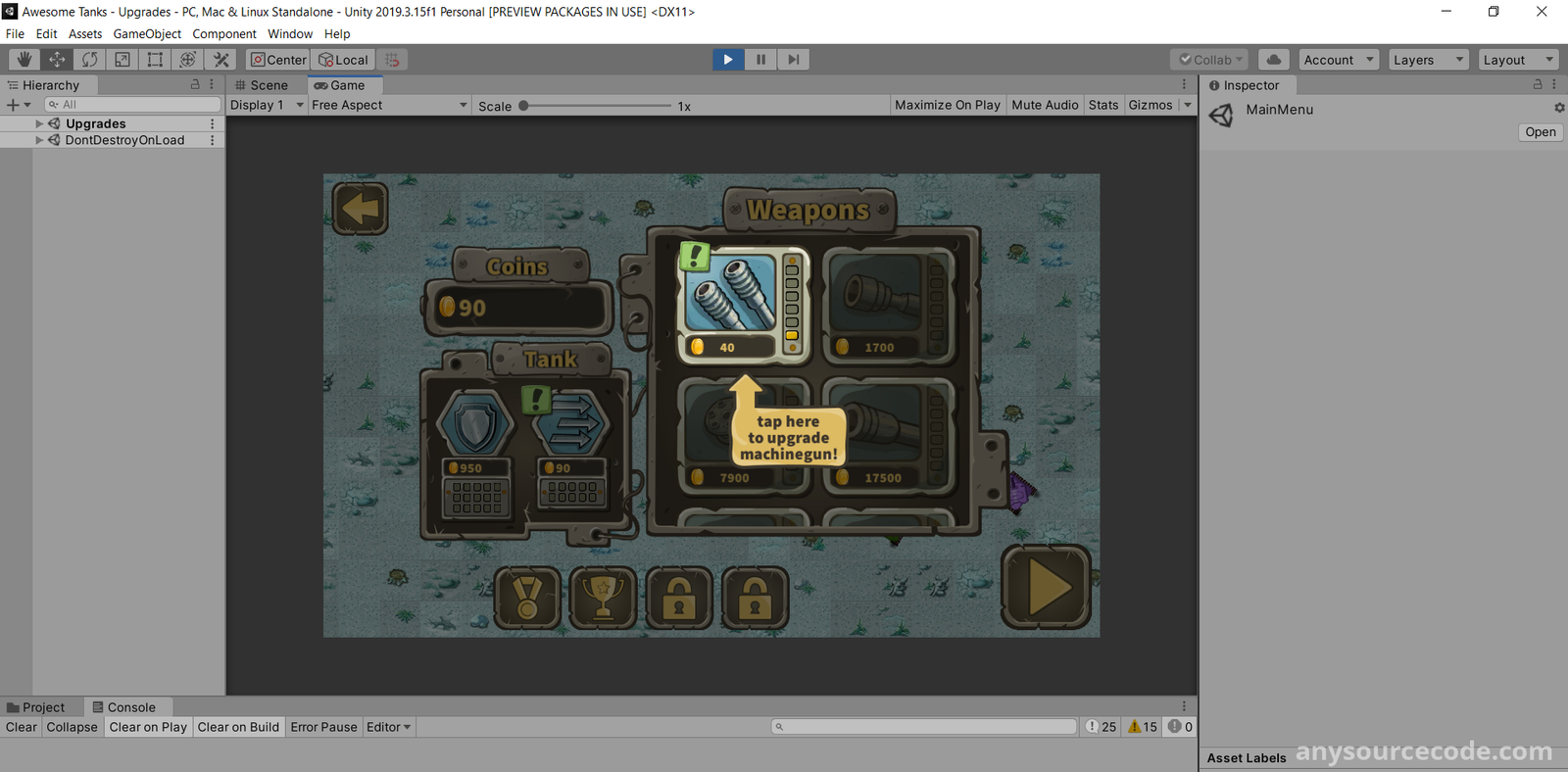The image size is (1568, 772).
Task: Open the Layers dropdown
Action: (x=1427, y=60)
